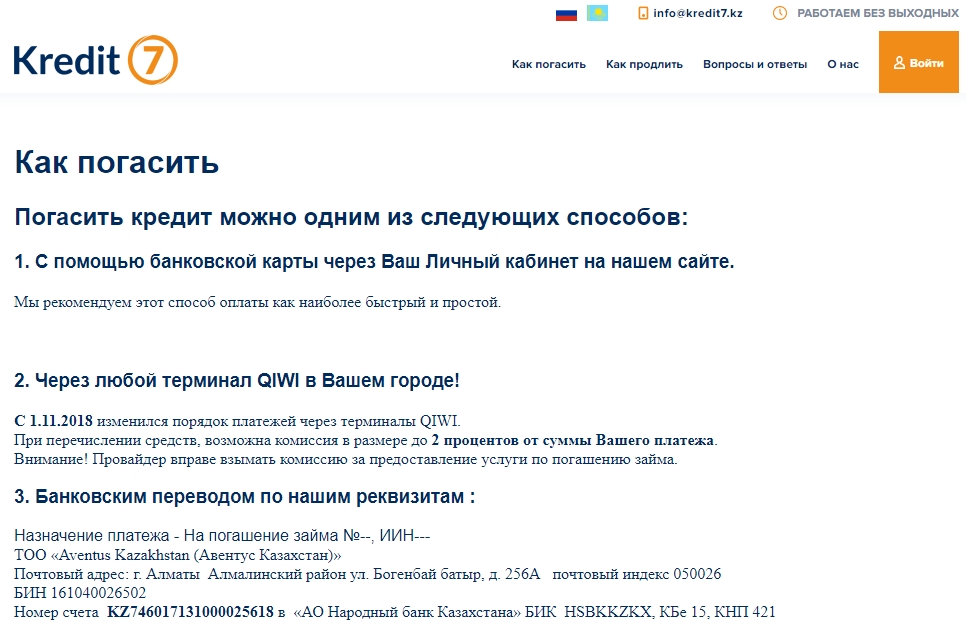
Task: Click the bank transfer requisites heading
Action: pos(244,497)
